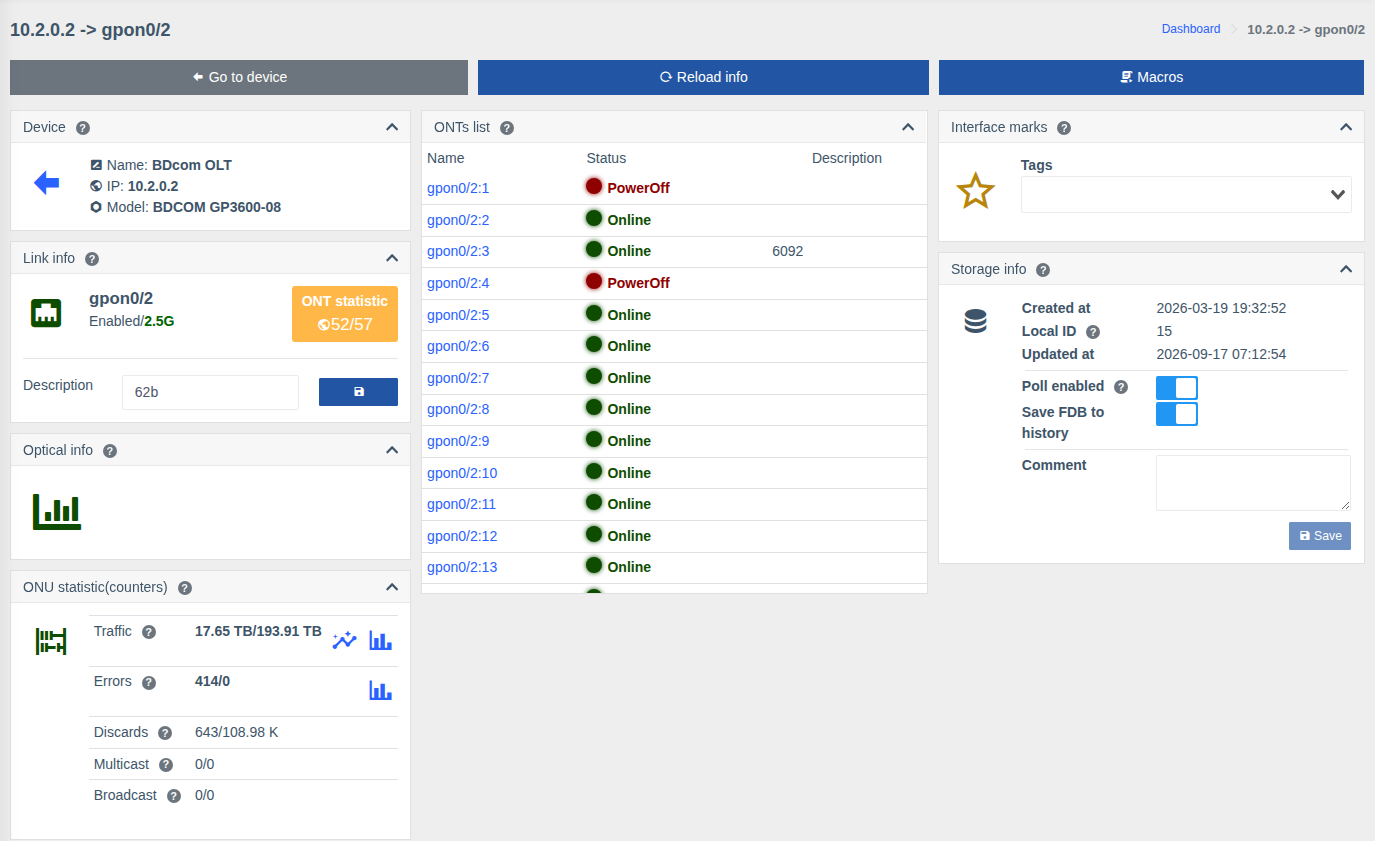Click the help icon next to Link info
1375x841 pixels.
click(92, 259)
